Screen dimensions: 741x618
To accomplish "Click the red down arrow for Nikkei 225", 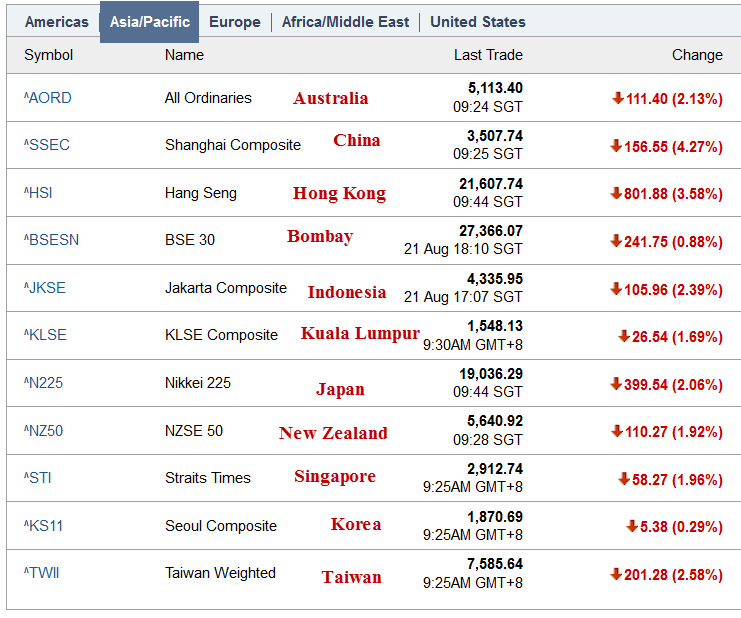I will click(616, 383).
